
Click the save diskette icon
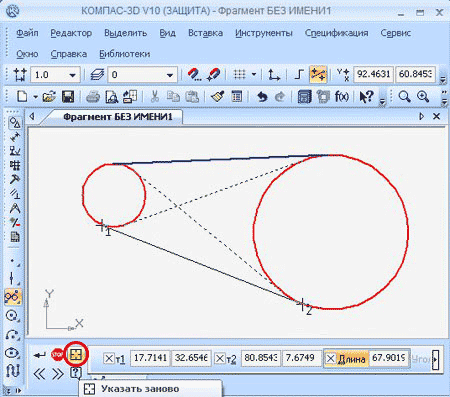(x=68, y=97)
